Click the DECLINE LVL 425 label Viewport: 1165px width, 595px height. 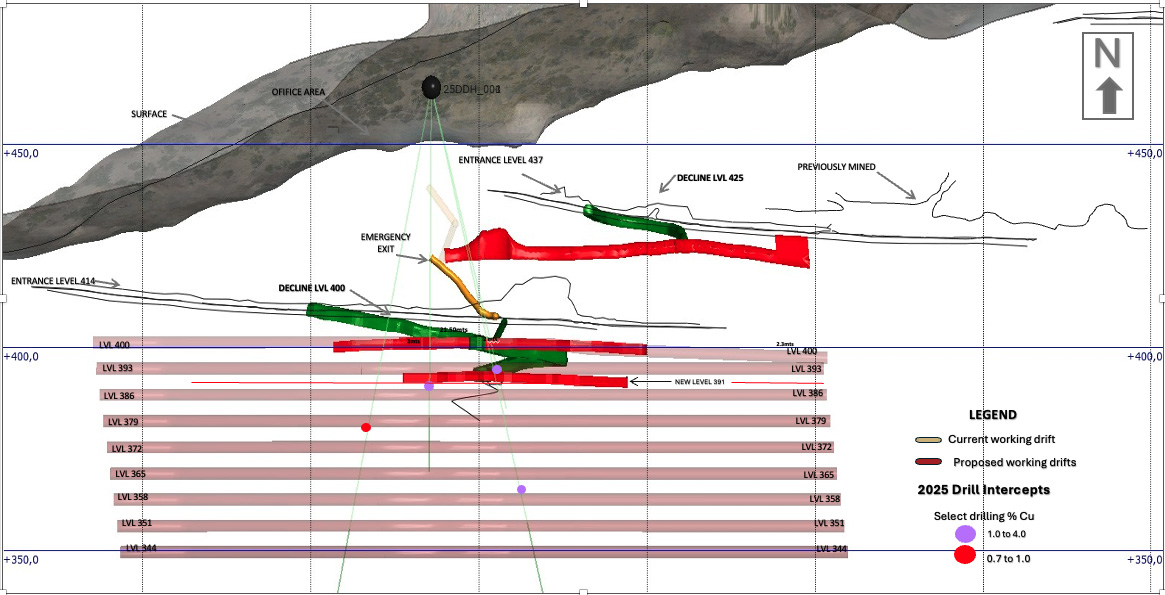click(x=710, y=177)
